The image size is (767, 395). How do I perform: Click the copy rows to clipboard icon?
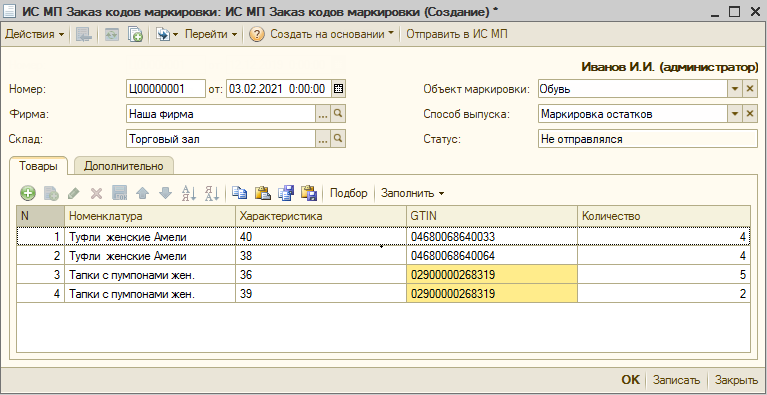point(239,193)
